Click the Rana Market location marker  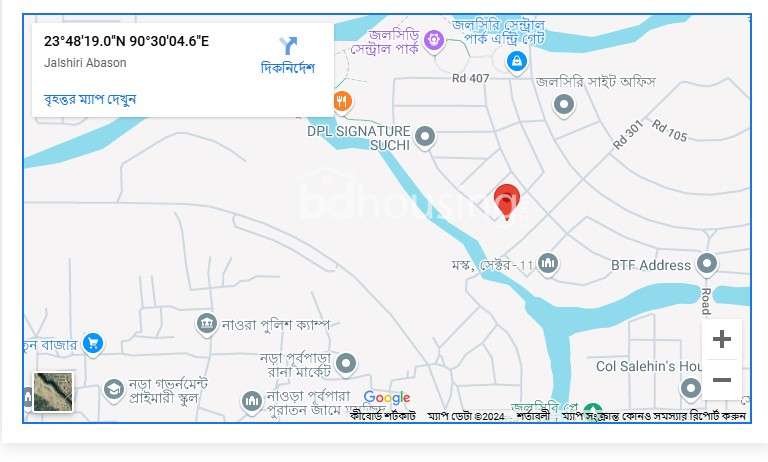point(346,365)
